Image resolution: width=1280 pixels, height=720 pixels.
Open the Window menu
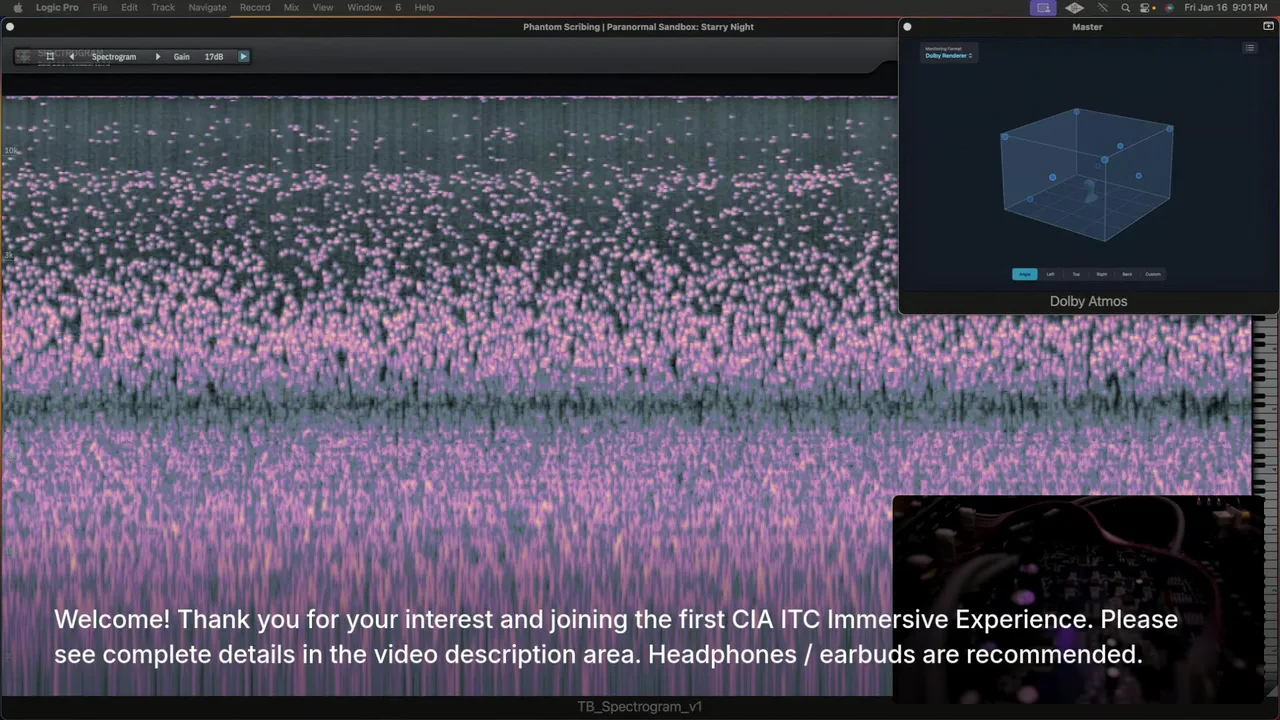364,7
